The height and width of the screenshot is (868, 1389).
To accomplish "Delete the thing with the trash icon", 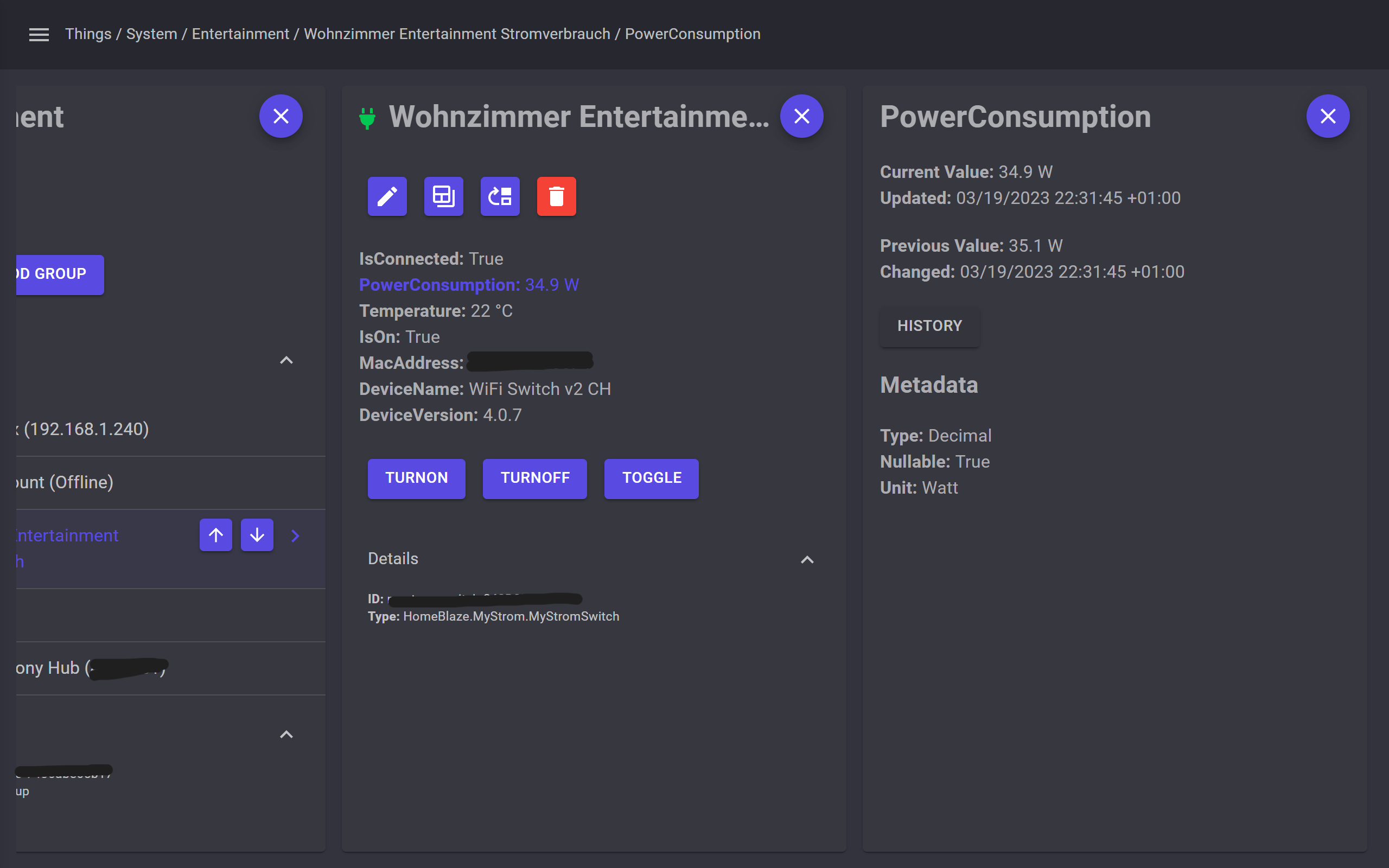I will [556, 196].
